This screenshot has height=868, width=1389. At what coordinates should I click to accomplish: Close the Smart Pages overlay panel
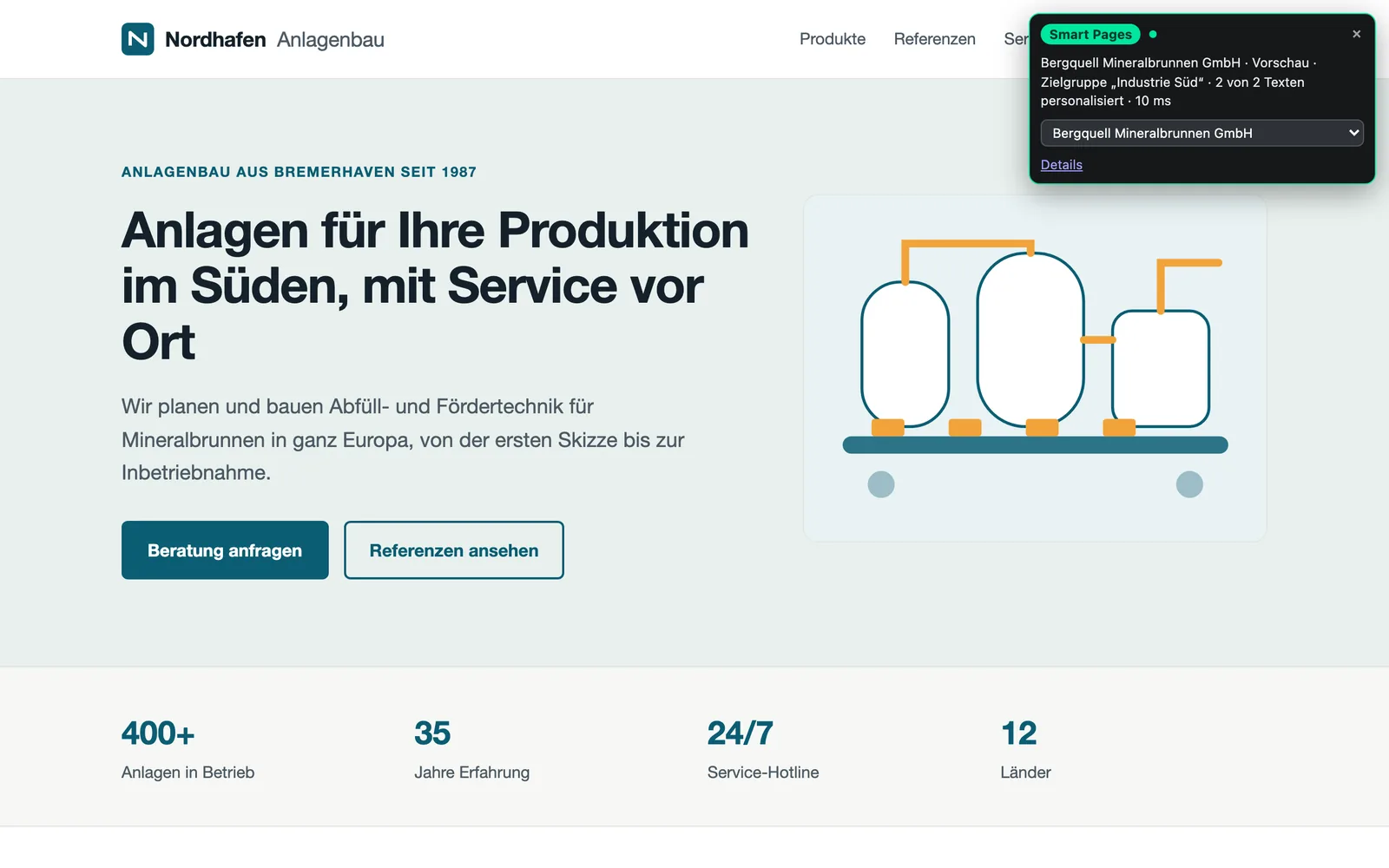(x=1356, y=35)
